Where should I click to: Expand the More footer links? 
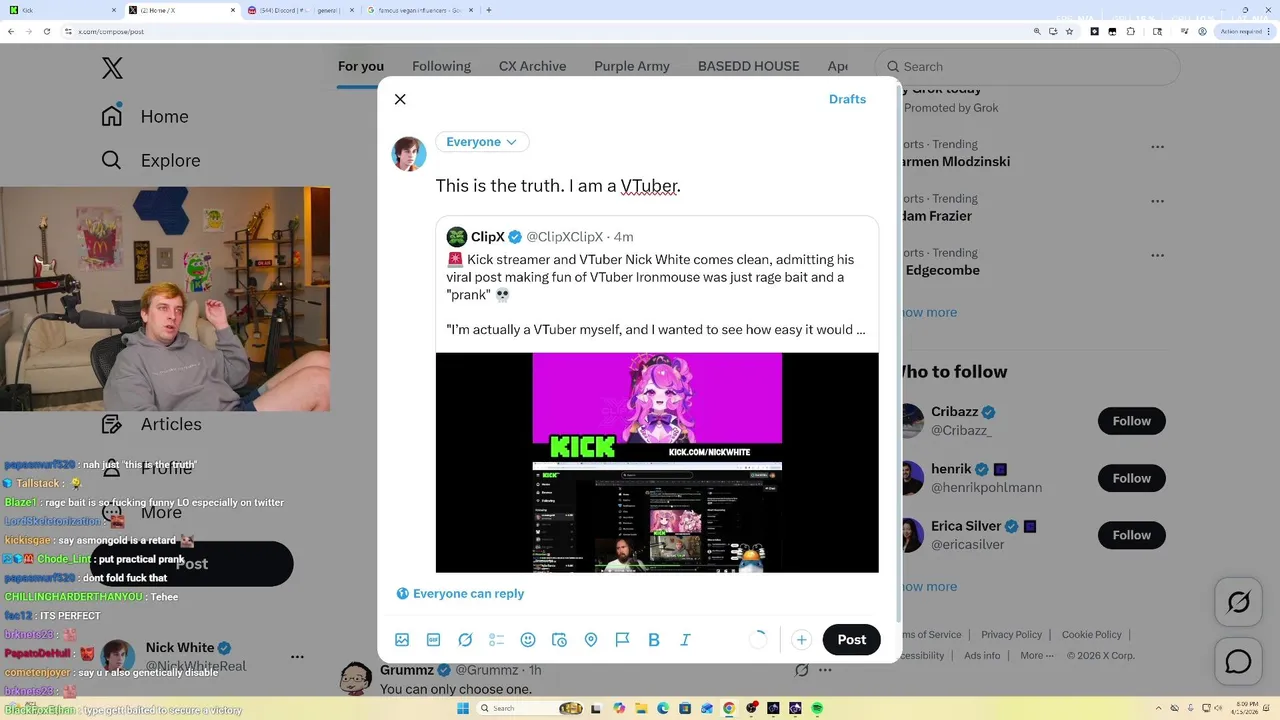pos(1035,656)
